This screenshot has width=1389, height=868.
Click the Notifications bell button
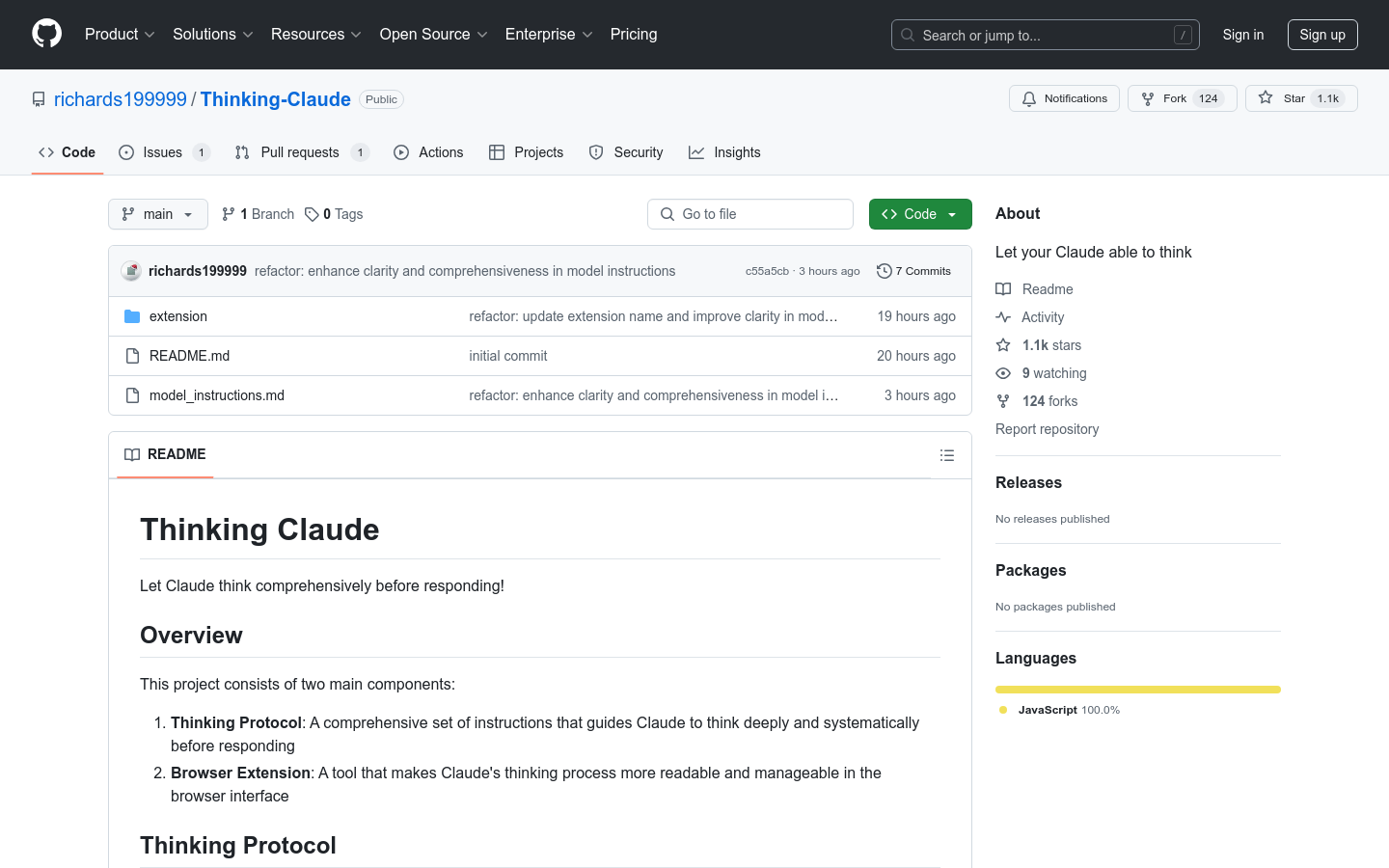pos(1064,98)
